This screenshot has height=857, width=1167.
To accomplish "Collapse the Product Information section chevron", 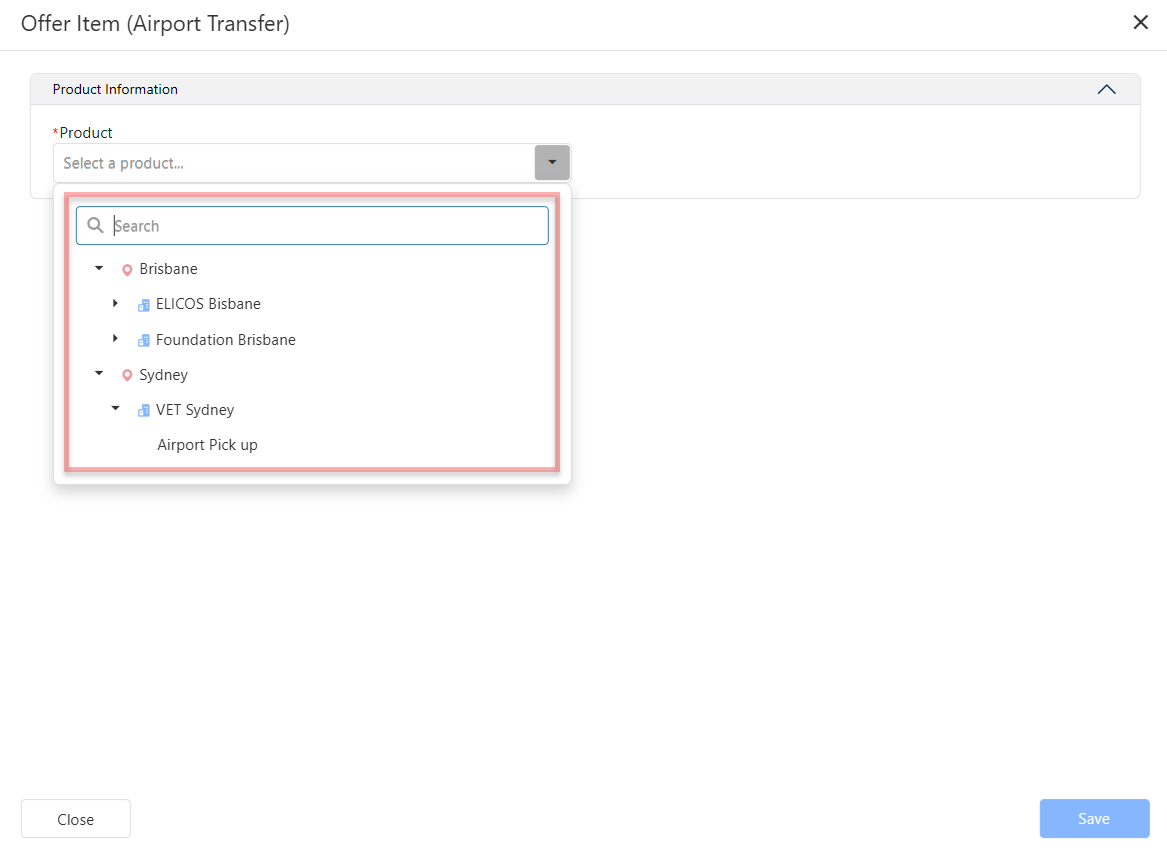I will 1106,89.
